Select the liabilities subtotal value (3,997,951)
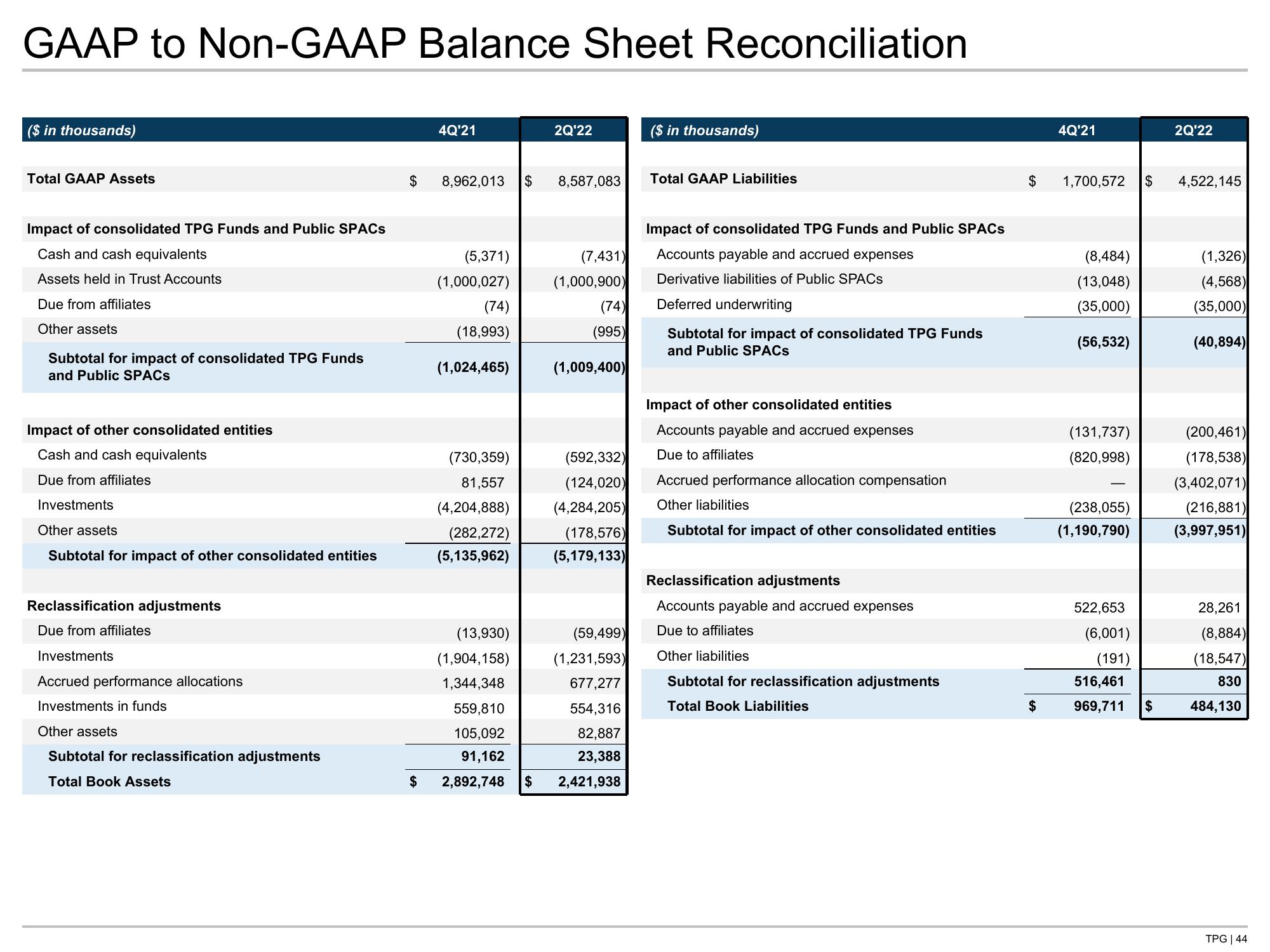Screen dimensions: 1270x952 coord(1210,531)
